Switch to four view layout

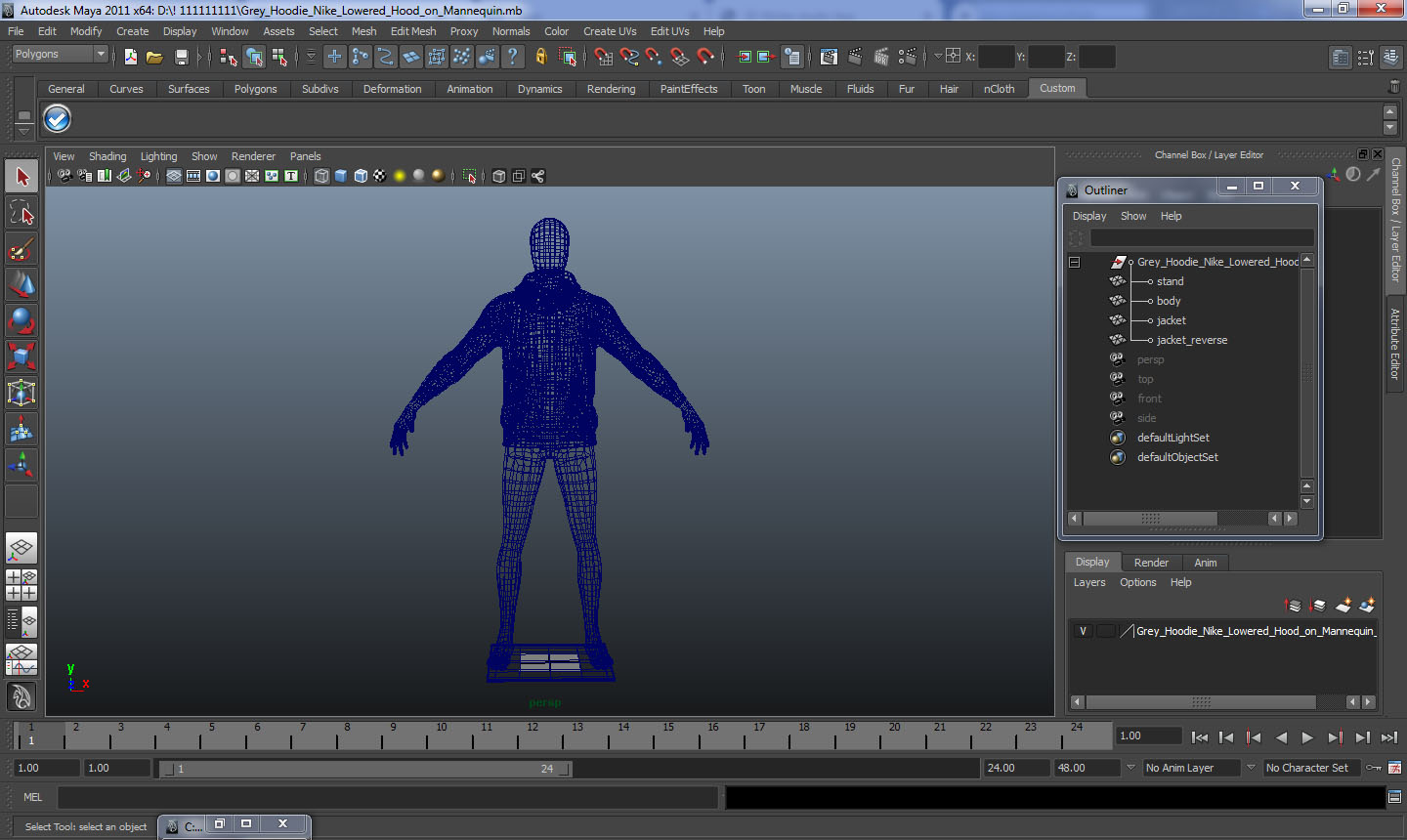tap(21, 584)
